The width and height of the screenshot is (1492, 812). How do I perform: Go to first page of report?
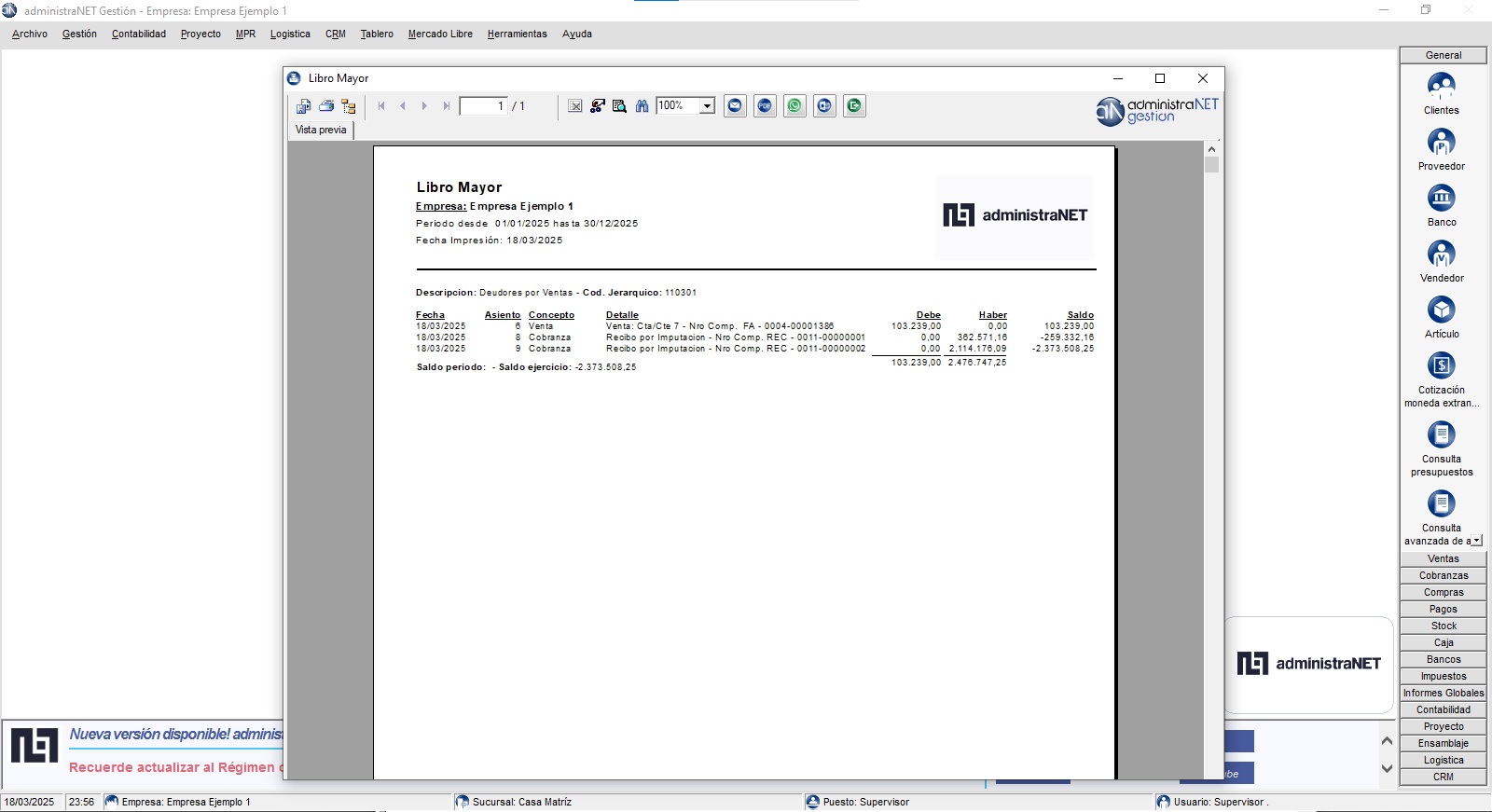[381, 106]
